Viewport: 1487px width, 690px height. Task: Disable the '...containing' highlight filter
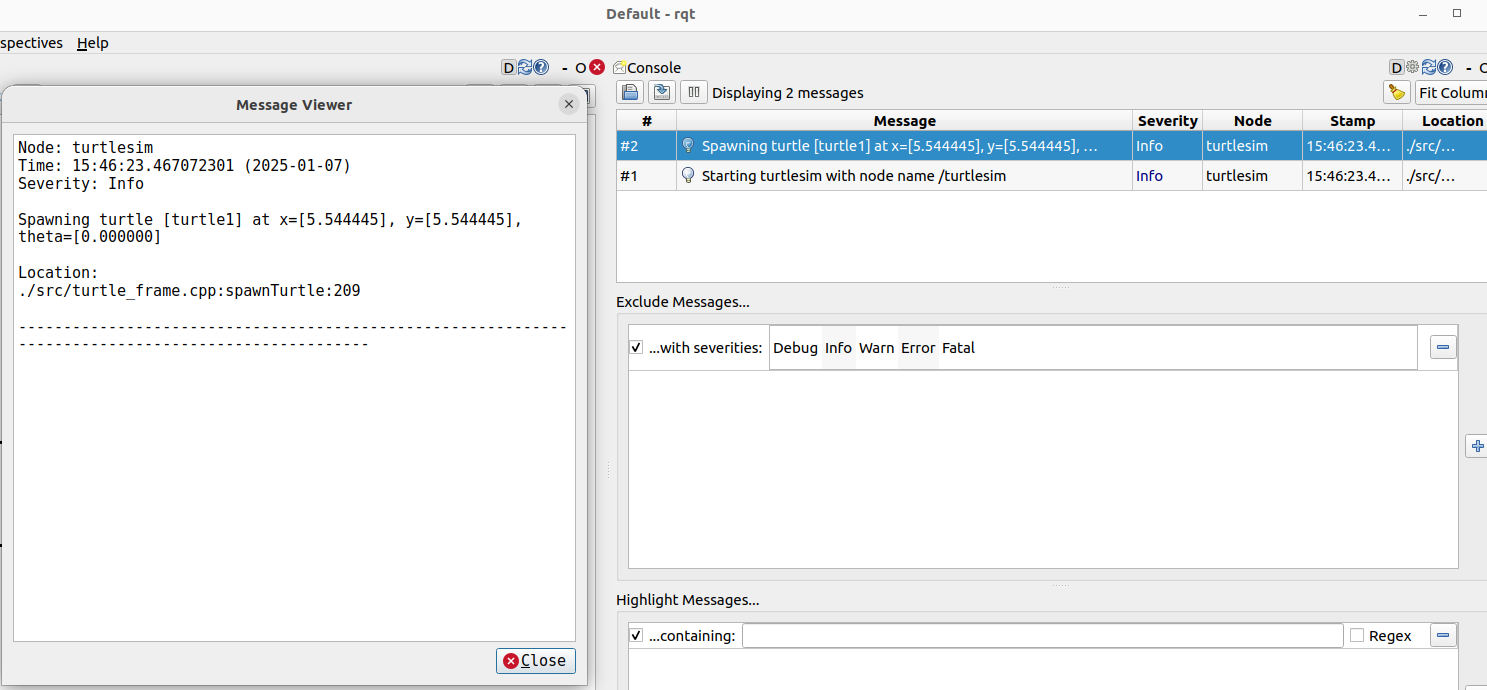636,636
